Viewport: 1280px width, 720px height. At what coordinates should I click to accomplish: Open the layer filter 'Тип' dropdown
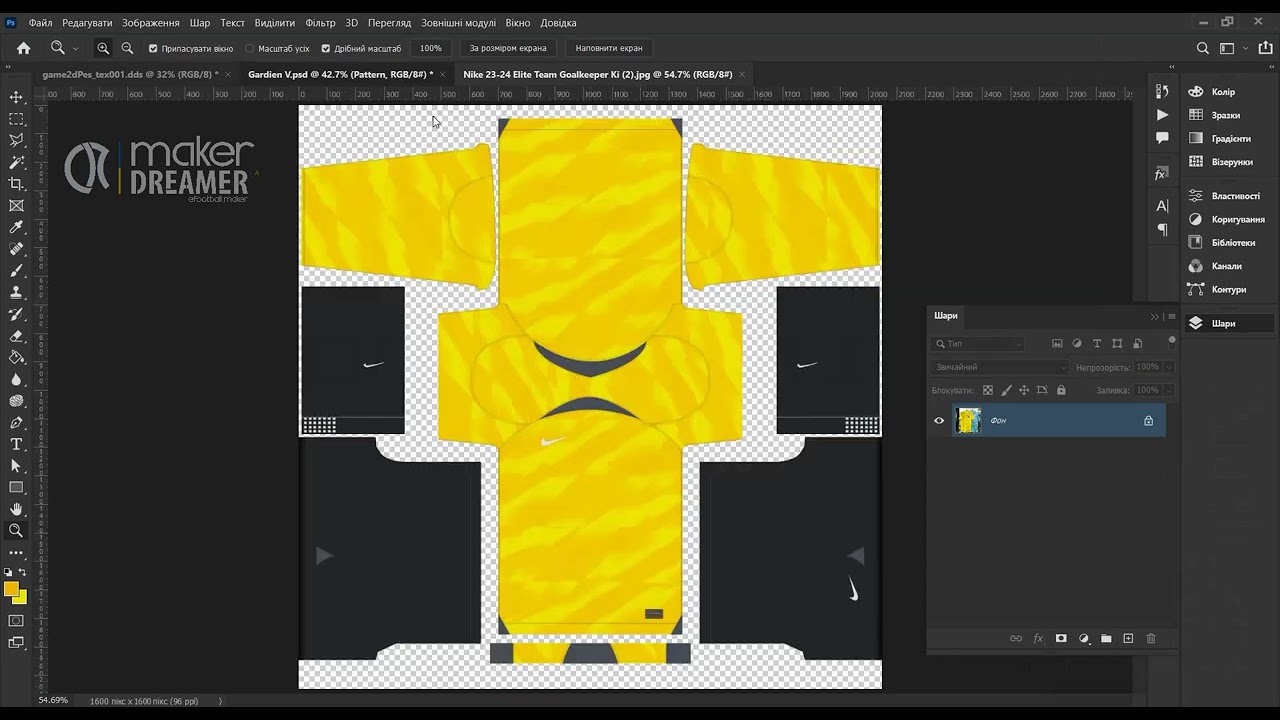pyautogui.click(x=978, y=343)
